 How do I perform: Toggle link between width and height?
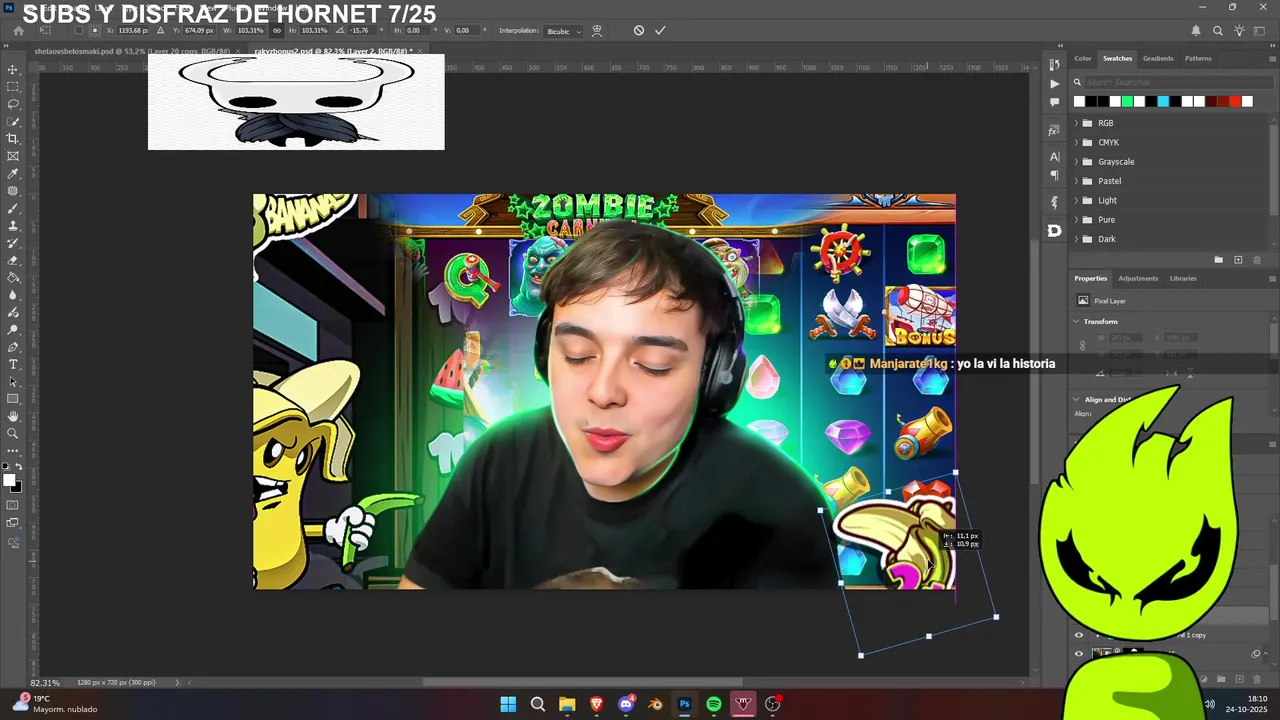pyautogui.click(x=277, y=31)
